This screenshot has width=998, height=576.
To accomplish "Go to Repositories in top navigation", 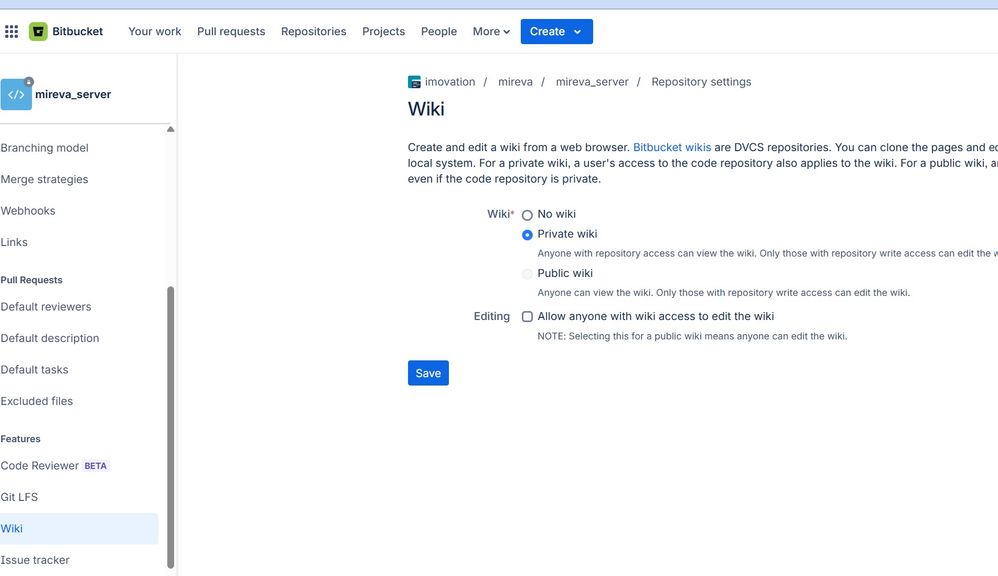I will (313, 32).
